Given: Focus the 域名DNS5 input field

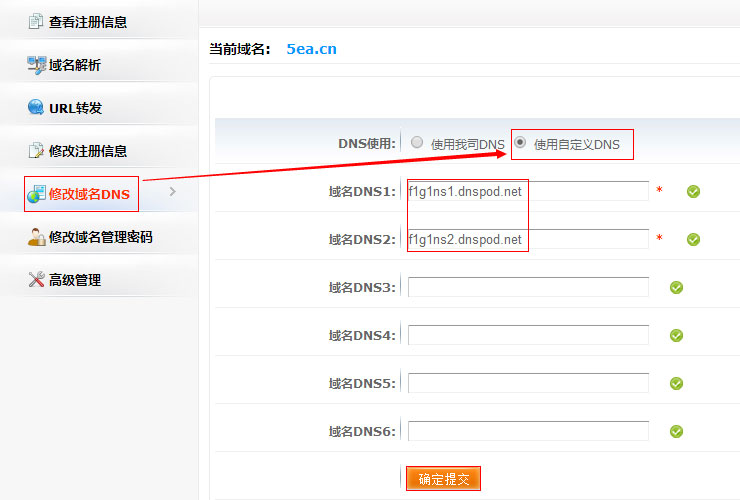Looking at the screenshot, I should point(528,383).
